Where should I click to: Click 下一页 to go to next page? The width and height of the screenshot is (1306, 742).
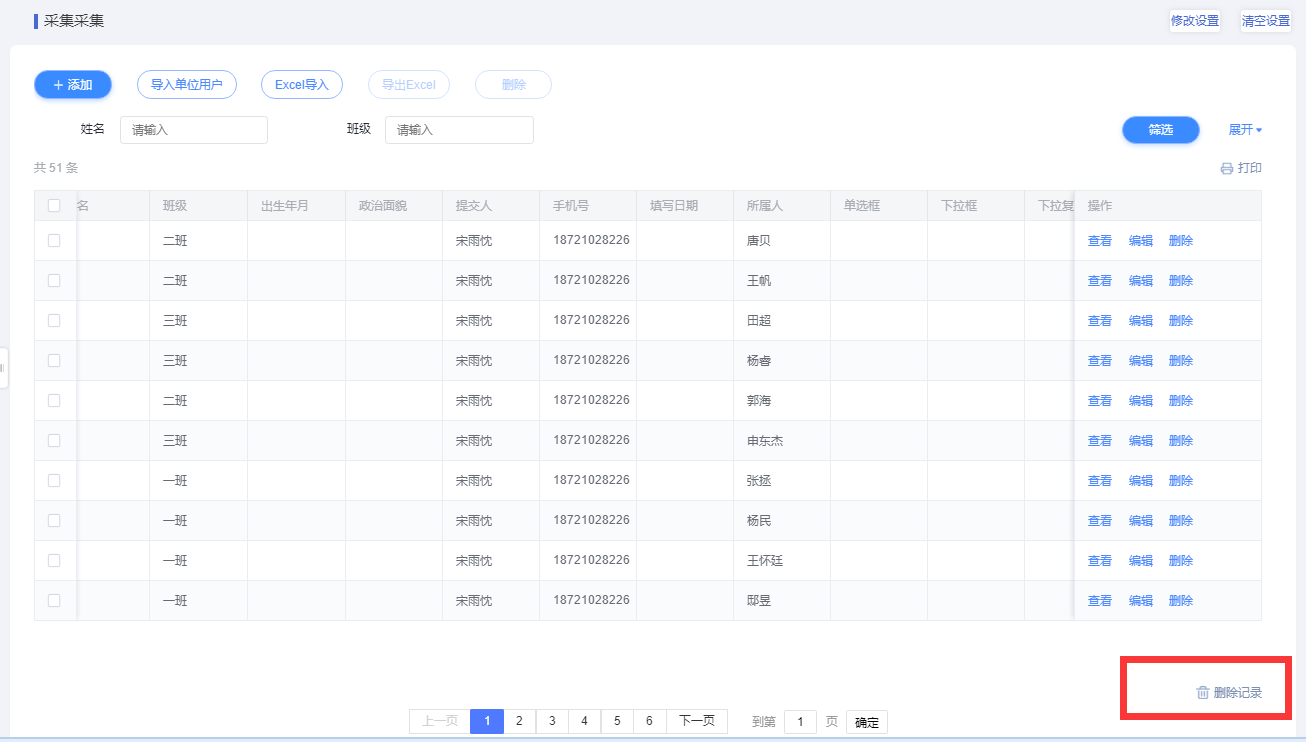coord(697,721)
